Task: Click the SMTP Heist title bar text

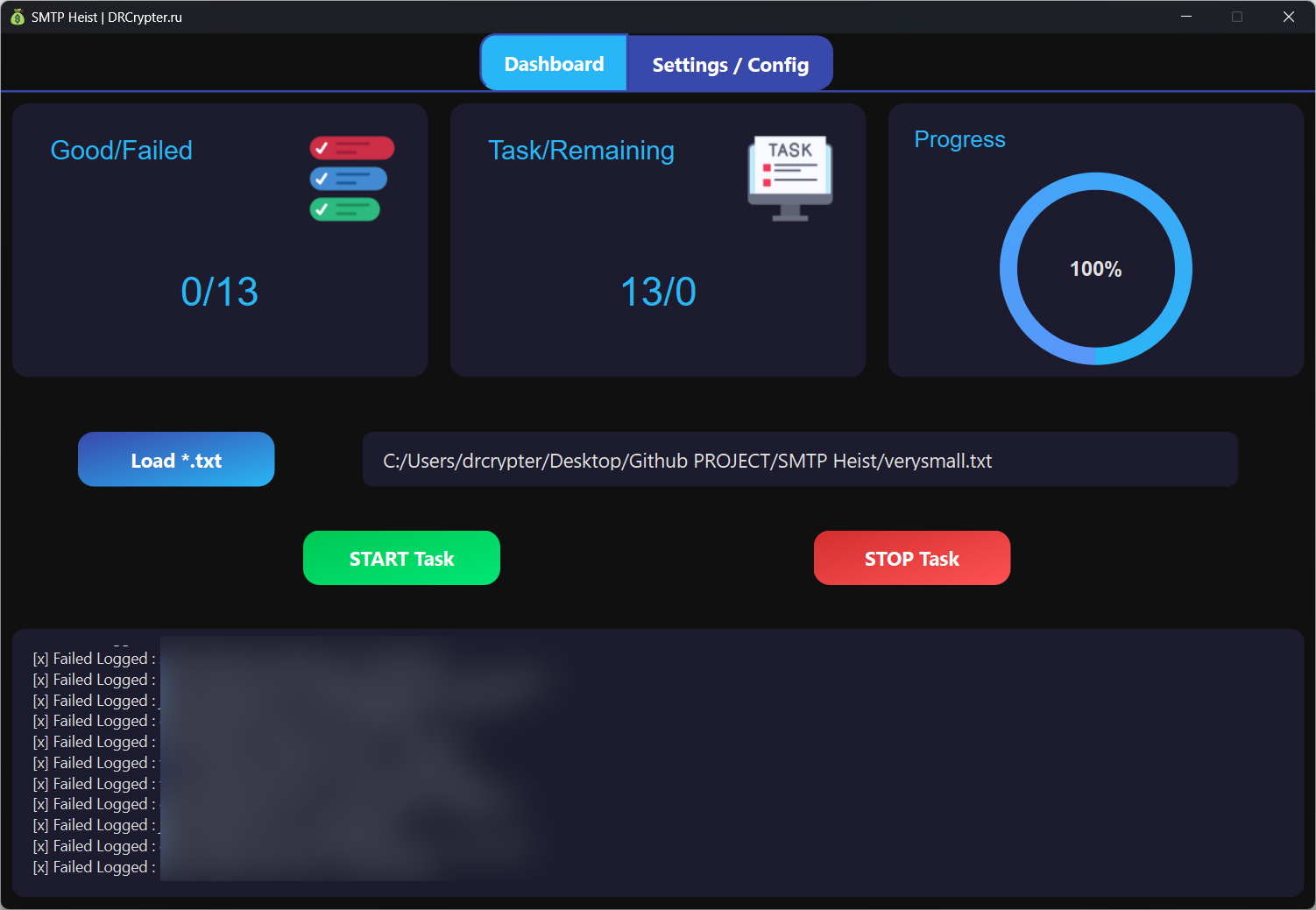Action: pyautogui.click(x=105, y=16)
